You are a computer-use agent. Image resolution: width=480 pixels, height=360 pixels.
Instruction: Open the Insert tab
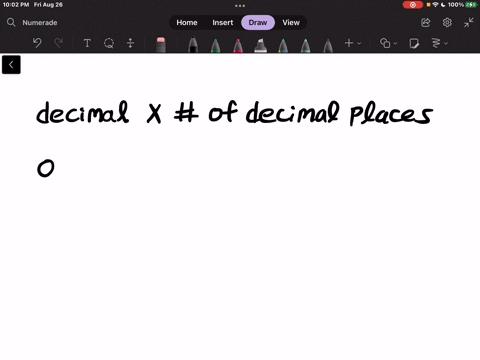(223, 22)
